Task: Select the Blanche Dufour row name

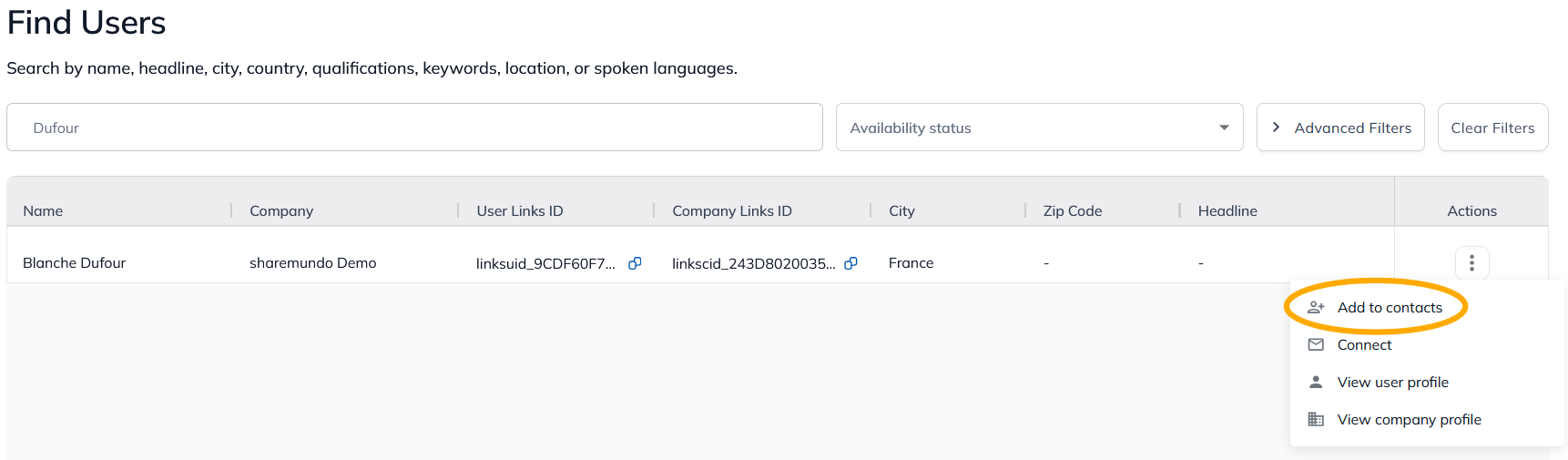Action: 74,262
